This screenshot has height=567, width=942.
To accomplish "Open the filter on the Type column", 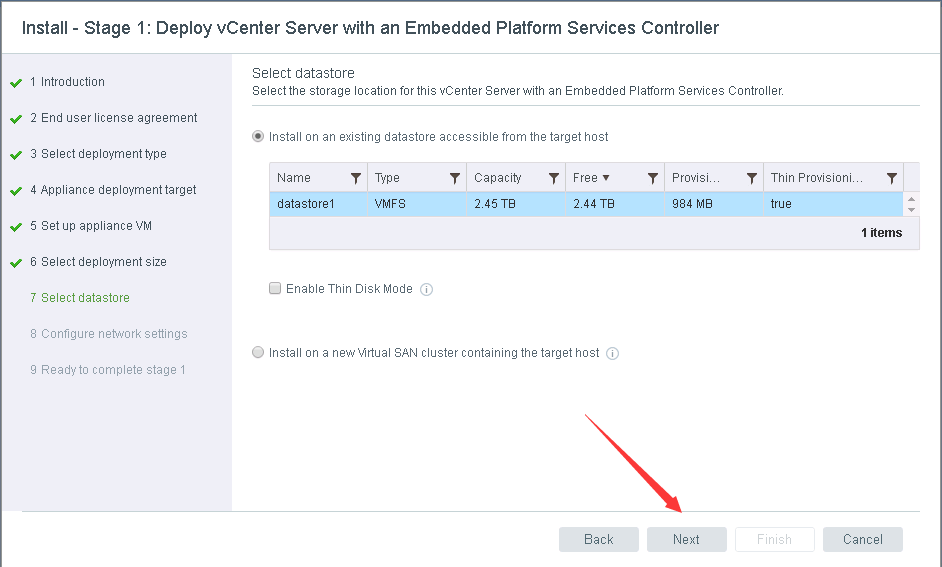I will (x=455, y=178).
